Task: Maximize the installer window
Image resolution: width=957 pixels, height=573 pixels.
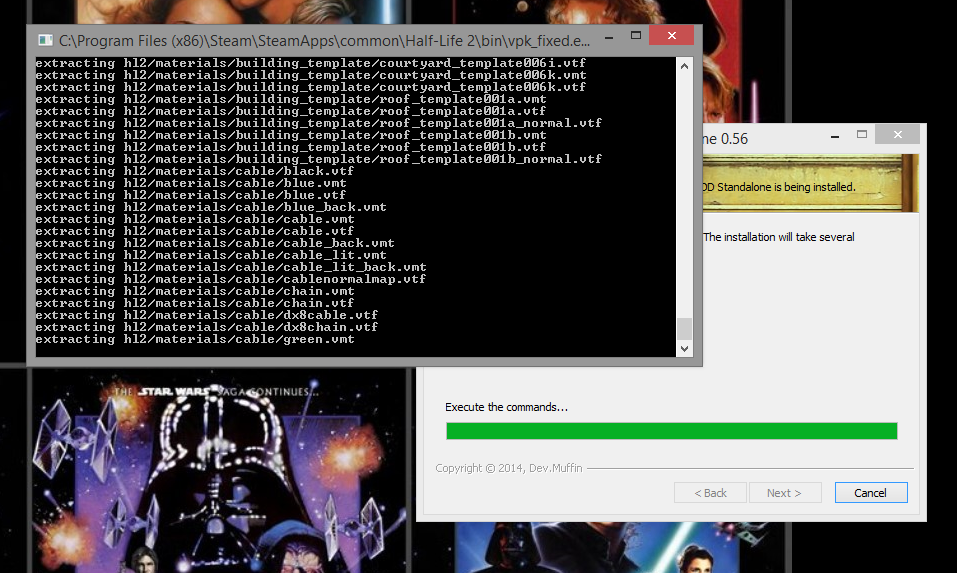Action: (862, 134)
